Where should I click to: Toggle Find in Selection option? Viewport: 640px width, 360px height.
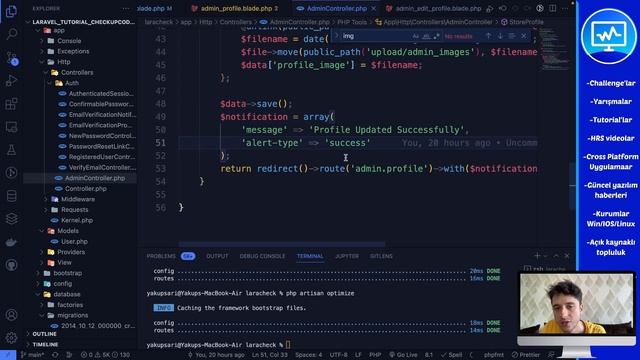click(x=512, y=36)
